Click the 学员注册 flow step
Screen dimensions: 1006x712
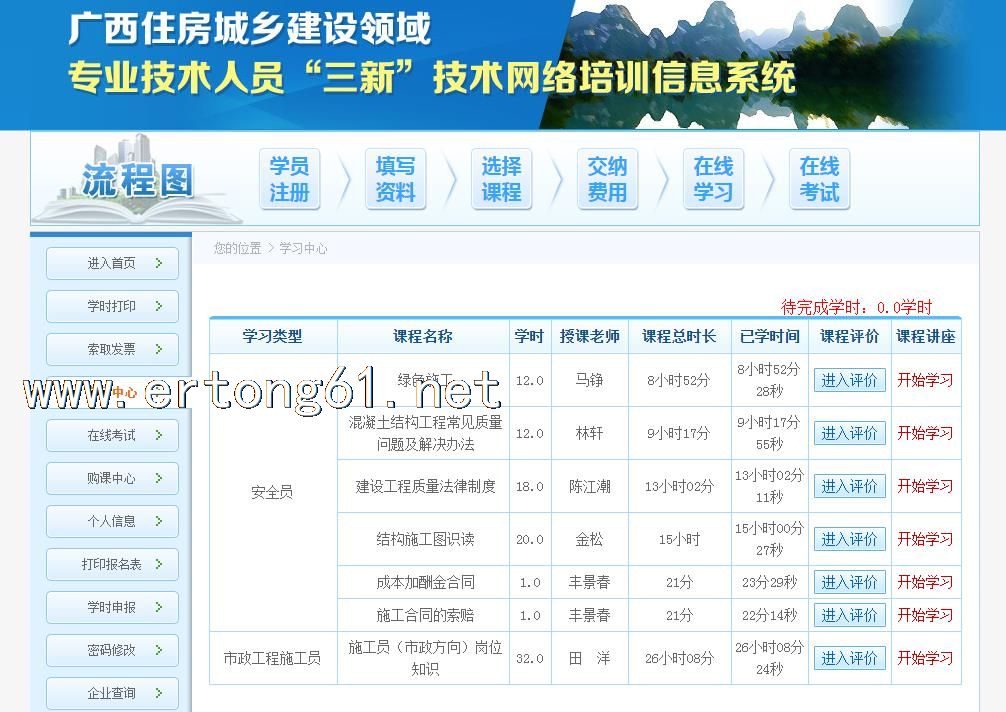coord(289,180)
